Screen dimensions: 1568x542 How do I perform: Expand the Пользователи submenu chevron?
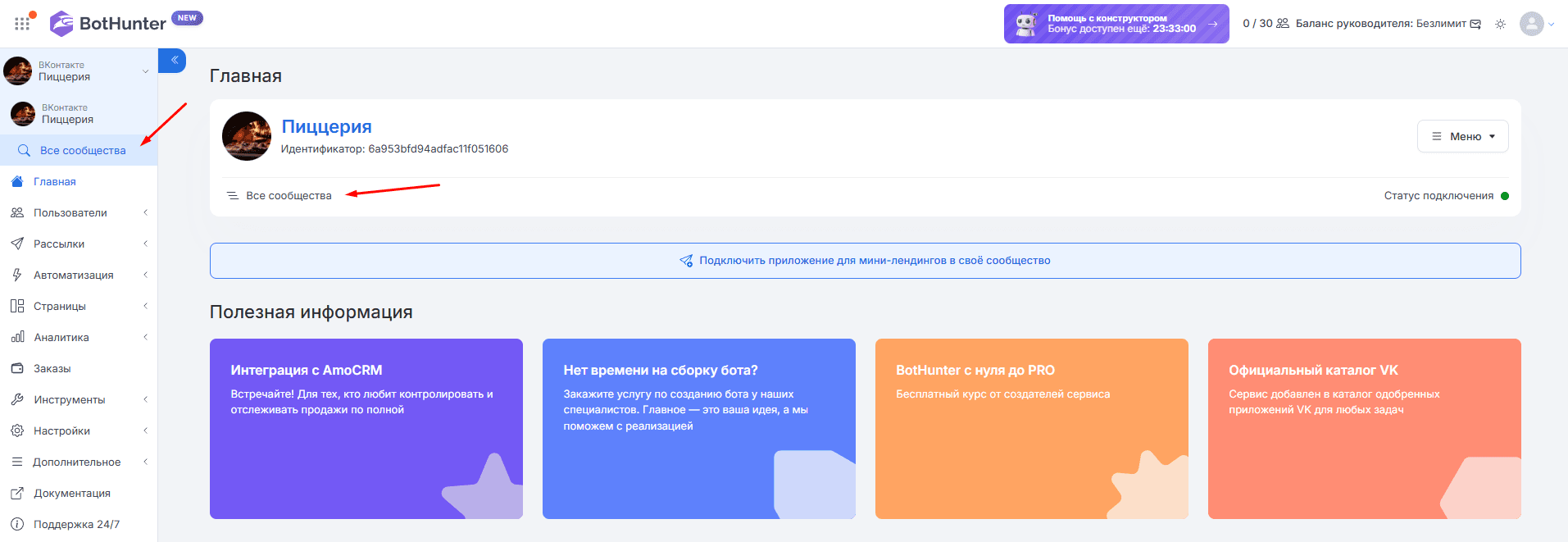pyautogui.click(x=146, y=212)
